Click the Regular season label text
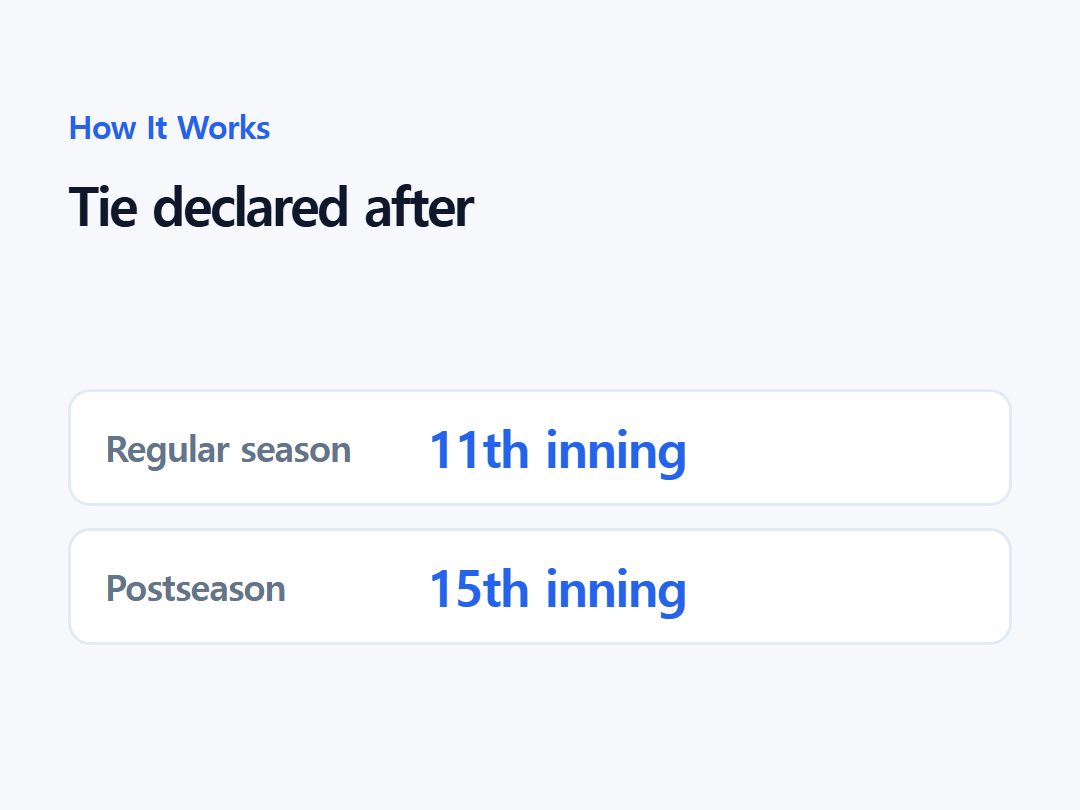This screenshot has height=810, width=1080. 229,450
